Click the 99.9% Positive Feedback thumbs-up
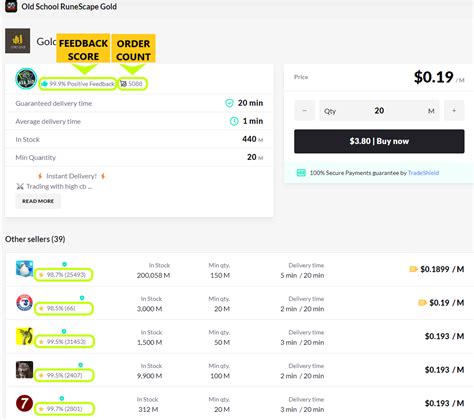The image size is (474, 420). pos(44,84)
